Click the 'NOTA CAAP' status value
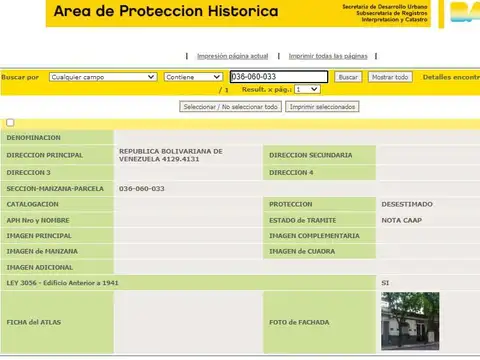Image resolution: width=480 pixels, height=360 pixels. (x=402, y=220)
